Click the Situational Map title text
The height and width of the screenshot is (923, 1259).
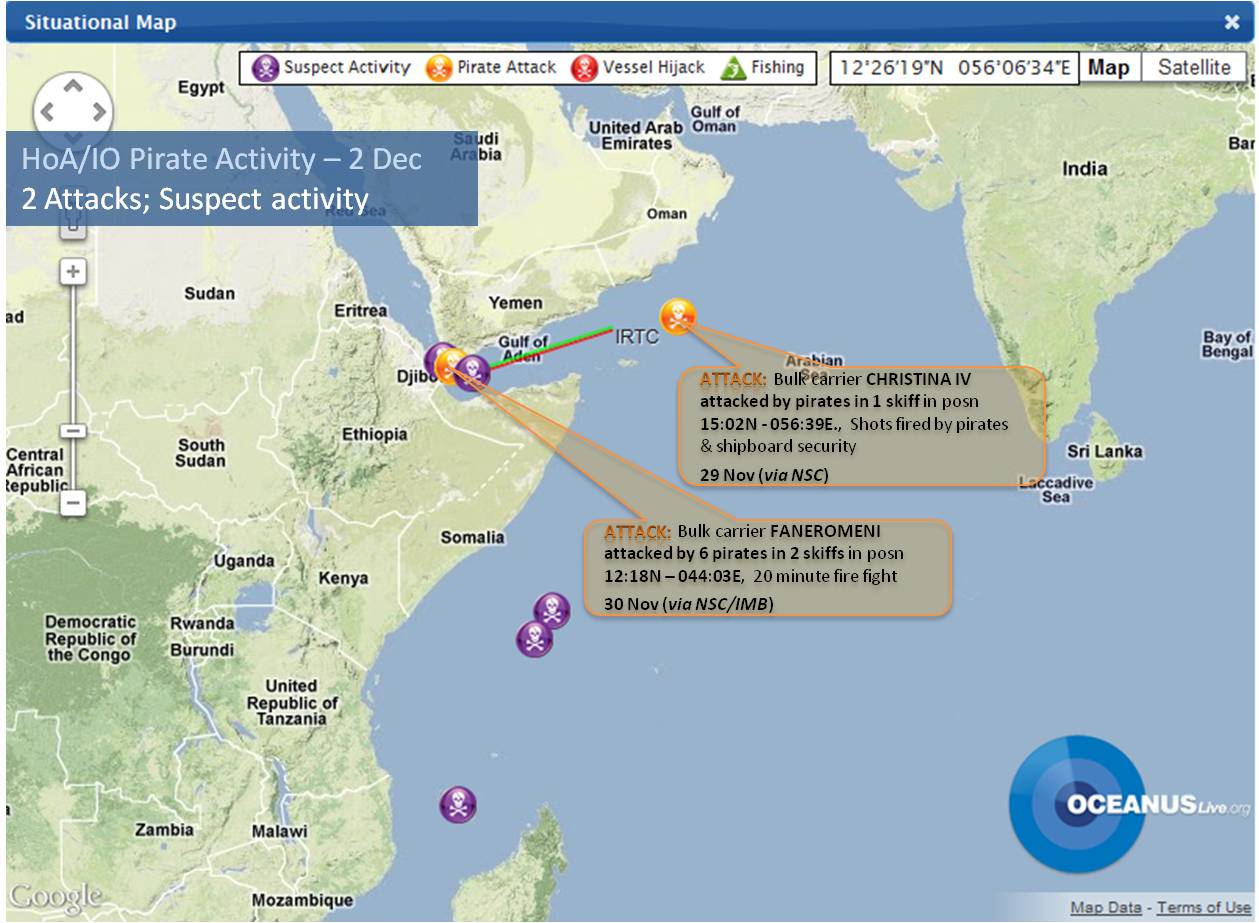click(x=100, y=22)
